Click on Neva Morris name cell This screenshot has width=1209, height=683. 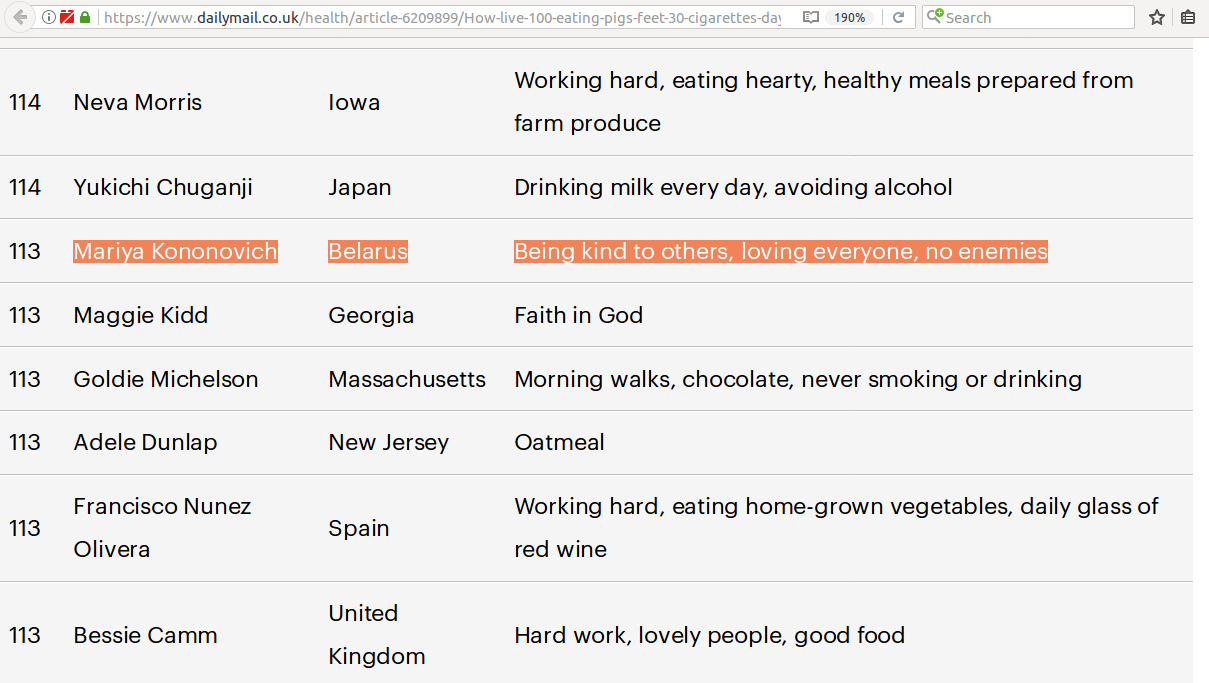click(x=138, y=102)
